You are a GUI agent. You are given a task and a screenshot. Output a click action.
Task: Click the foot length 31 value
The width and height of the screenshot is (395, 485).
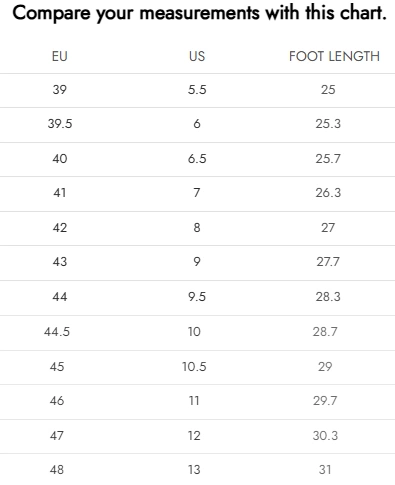[x=325, y=470]
